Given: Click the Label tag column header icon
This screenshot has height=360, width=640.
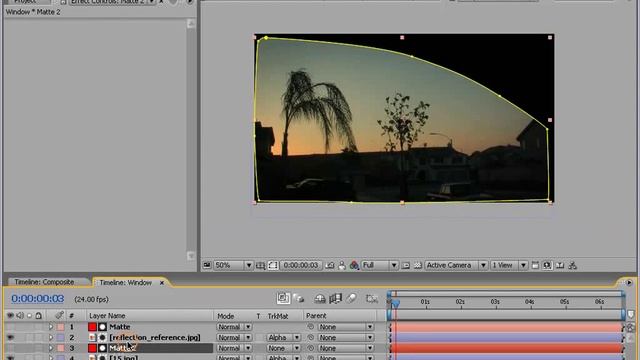Looking at the screenshot, I should 59,315.
